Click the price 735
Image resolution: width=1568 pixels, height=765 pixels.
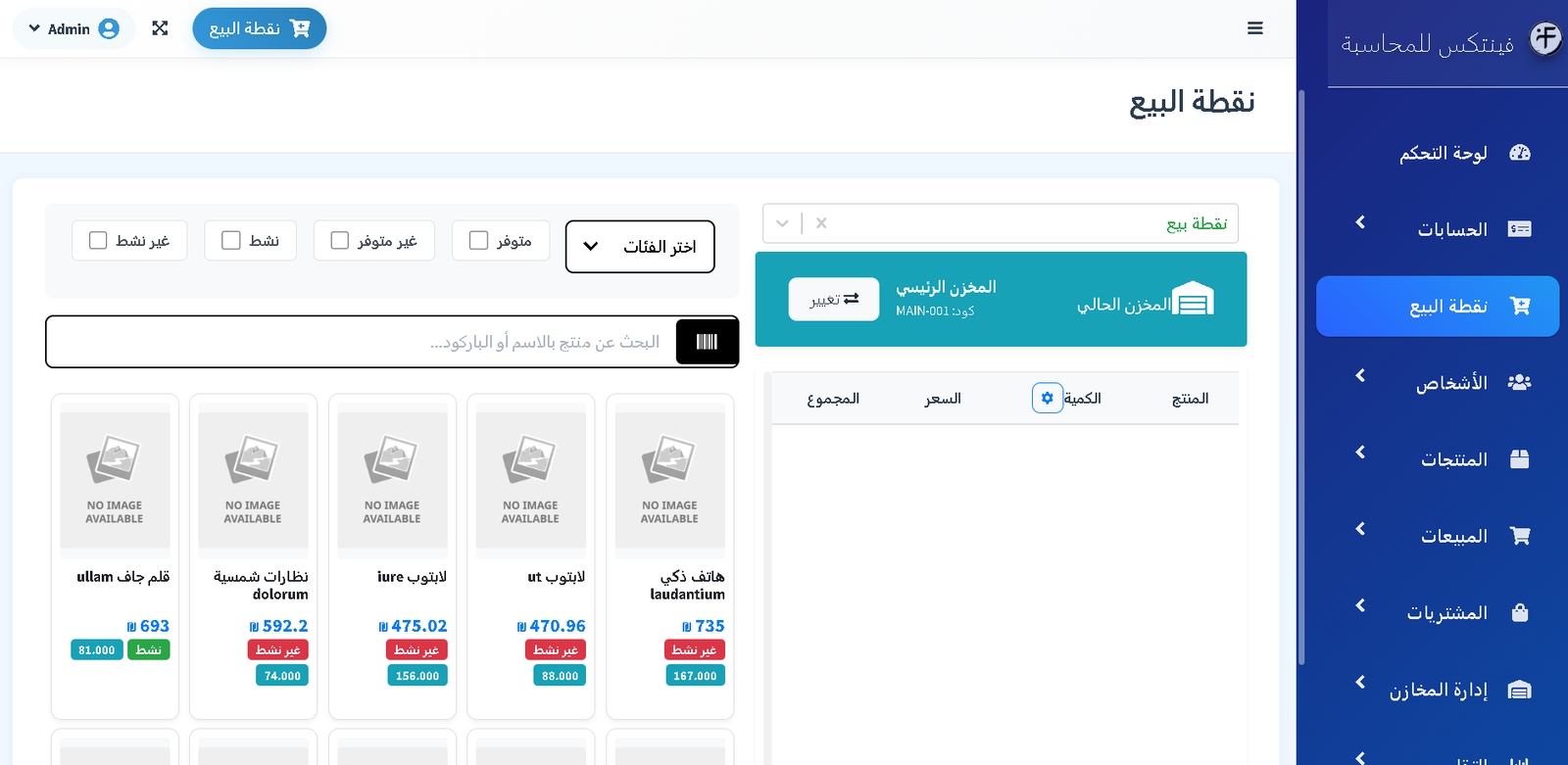(x=704, y=626)
